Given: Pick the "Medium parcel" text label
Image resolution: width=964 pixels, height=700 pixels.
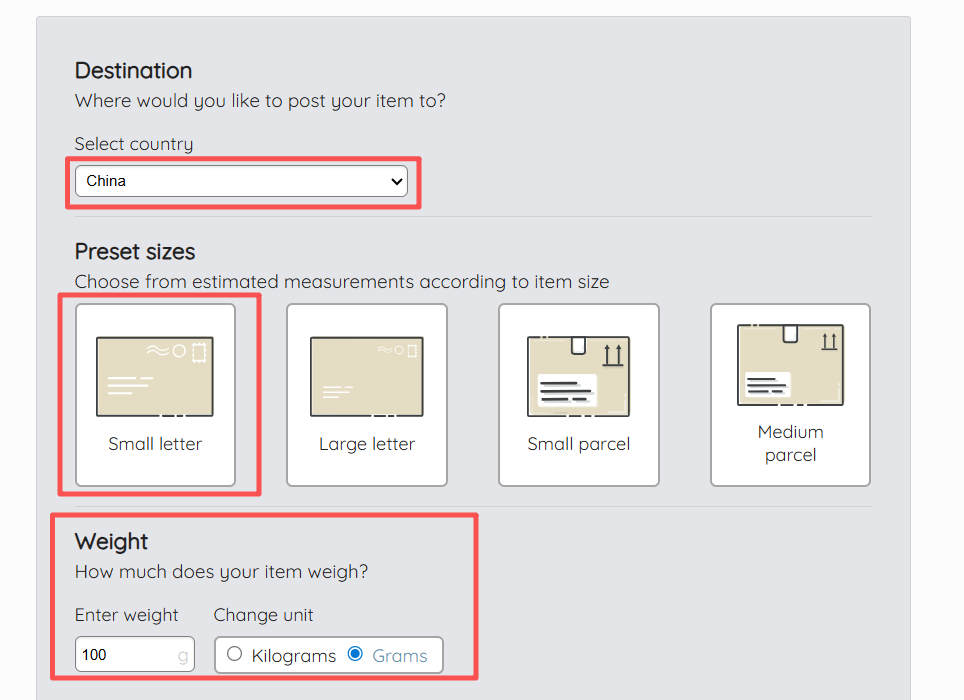Looking at the screenshot, I should pos(790,443).
